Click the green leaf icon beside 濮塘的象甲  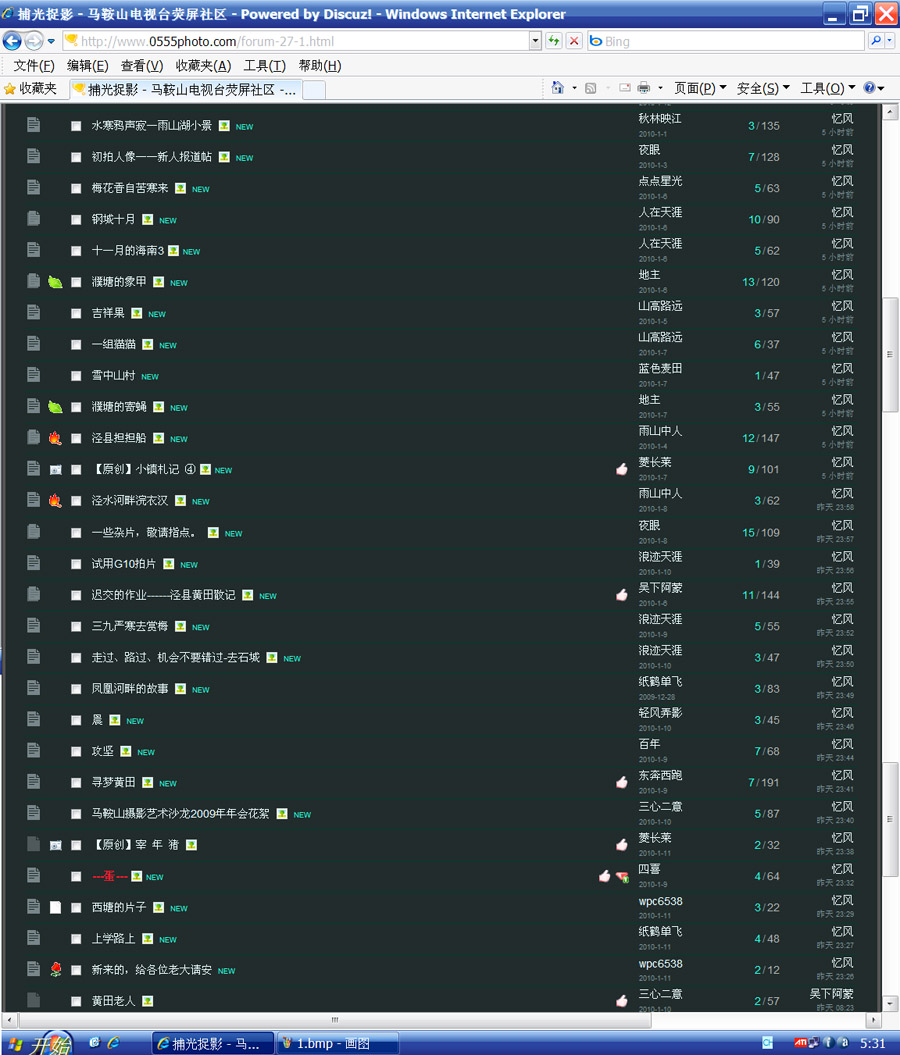55,282
